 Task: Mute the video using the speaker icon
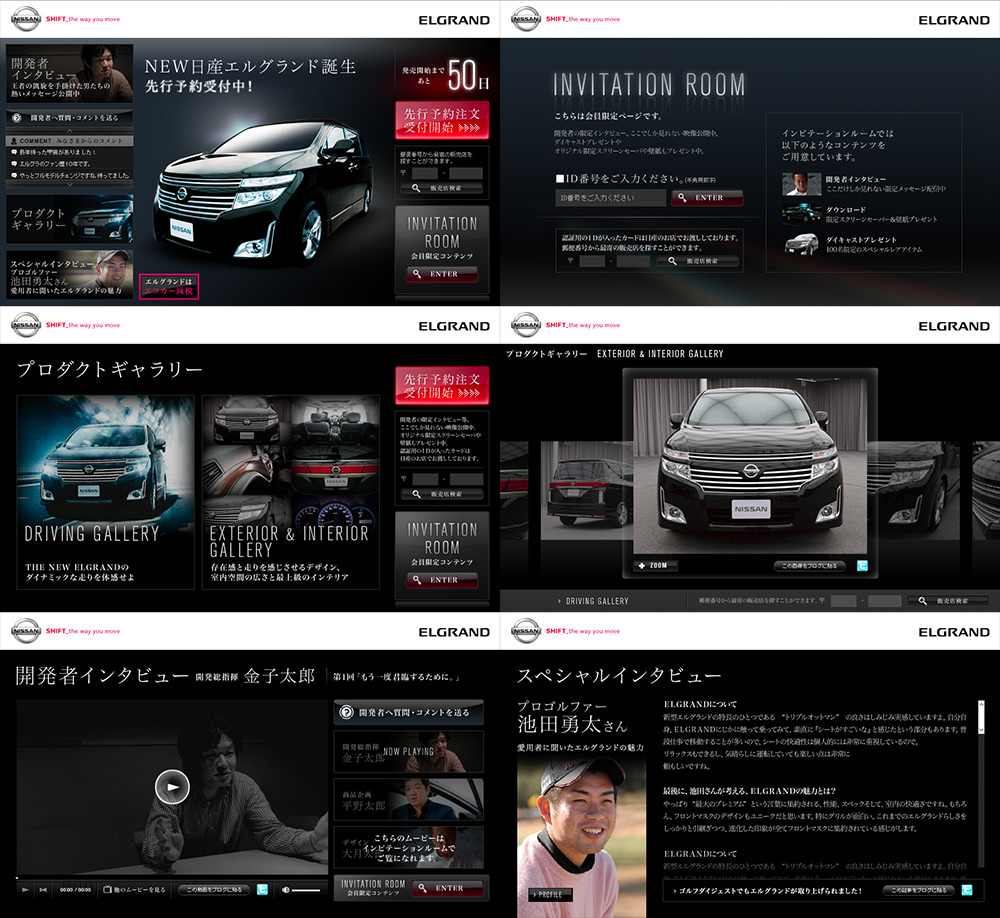[x=286, y=889]
